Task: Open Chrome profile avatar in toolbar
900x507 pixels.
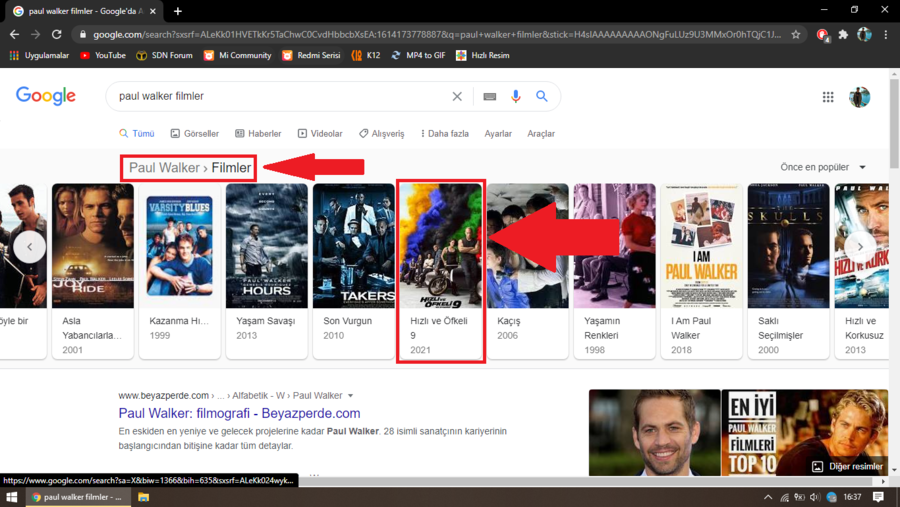Action: click(864, 34)
